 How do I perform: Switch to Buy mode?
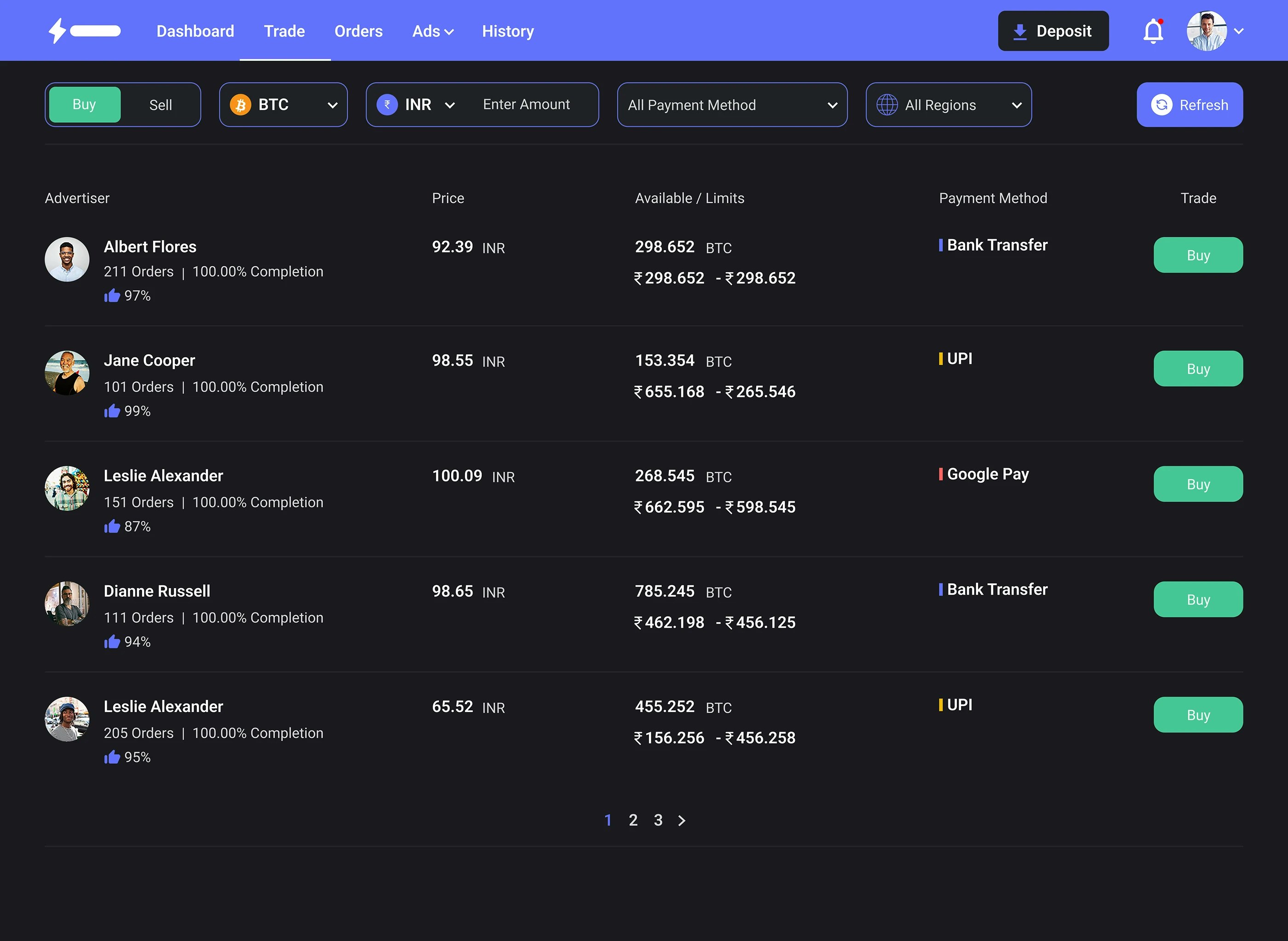coord(84,104)
